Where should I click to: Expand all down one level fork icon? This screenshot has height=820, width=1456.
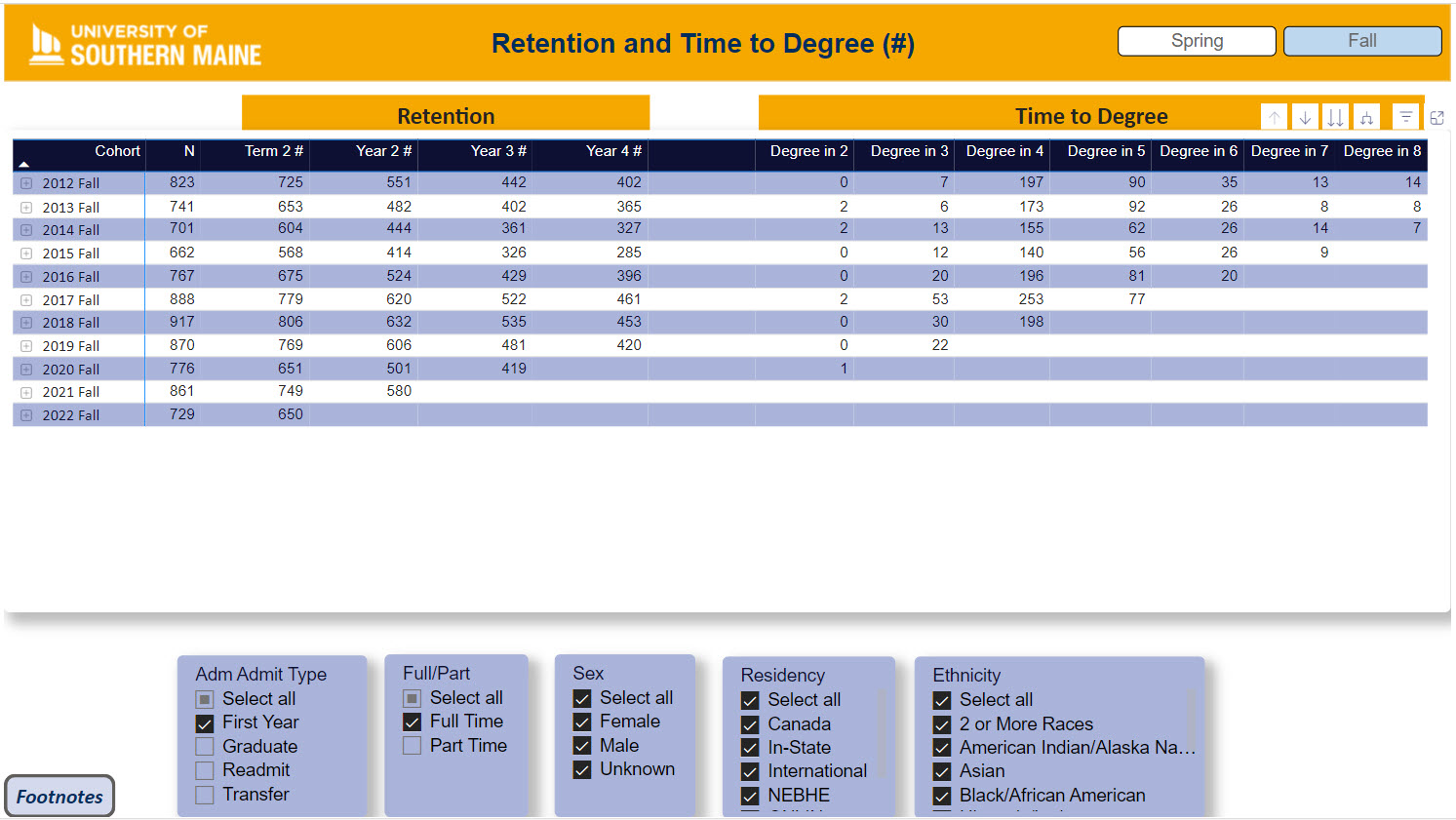[1366, 117]
